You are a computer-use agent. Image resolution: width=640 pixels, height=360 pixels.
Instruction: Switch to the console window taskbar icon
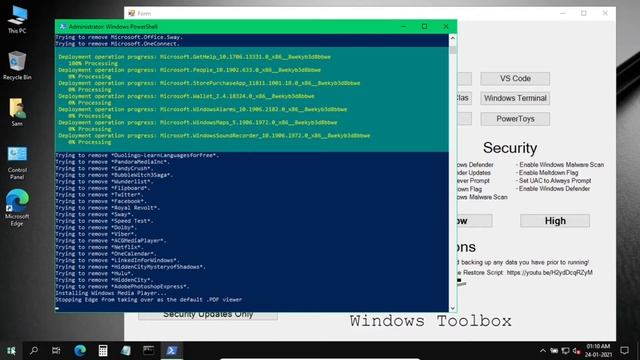(x=149, y=351)
